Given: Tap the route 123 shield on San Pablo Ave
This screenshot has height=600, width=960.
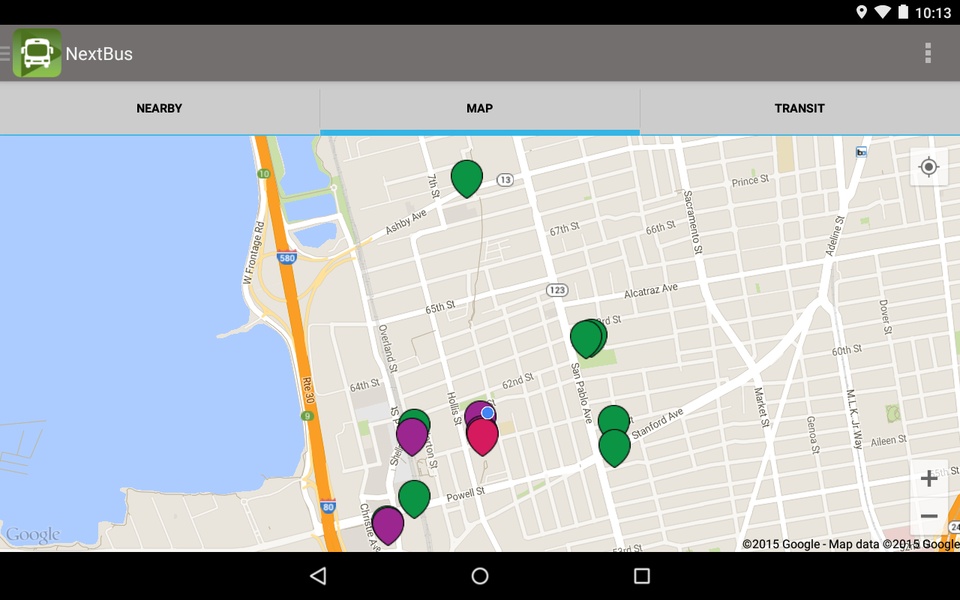Looking at the screenshot, I should point(557,290).
